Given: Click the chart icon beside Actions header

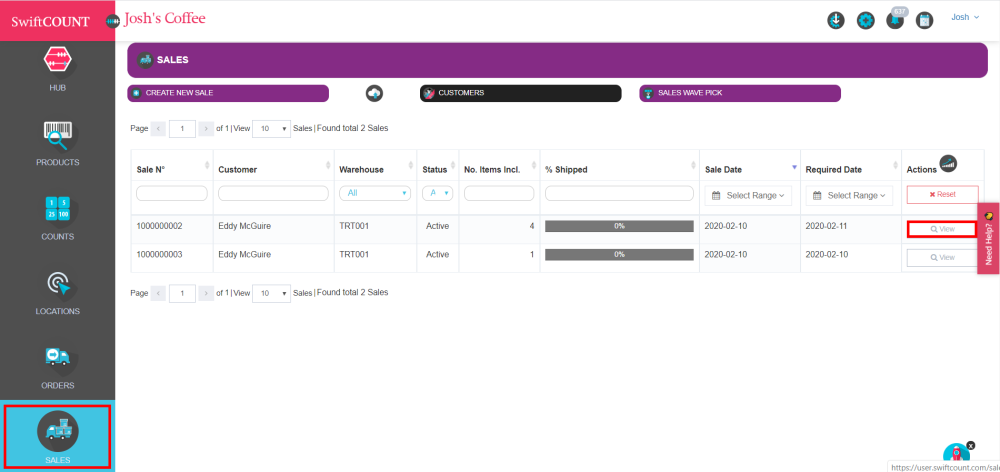Looking at the screenshot, I should pyautogui.click(x=948, y=163).
